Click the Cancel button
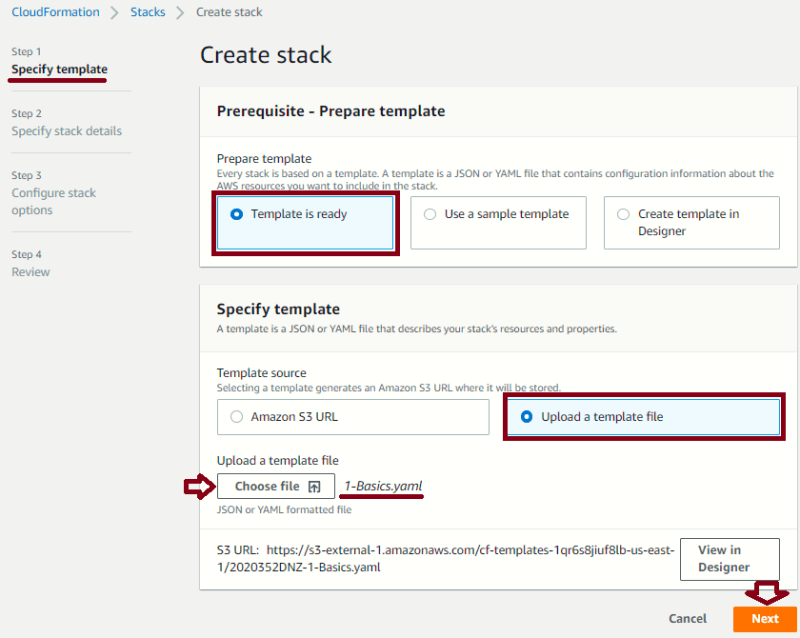 (x=687, y=619)
